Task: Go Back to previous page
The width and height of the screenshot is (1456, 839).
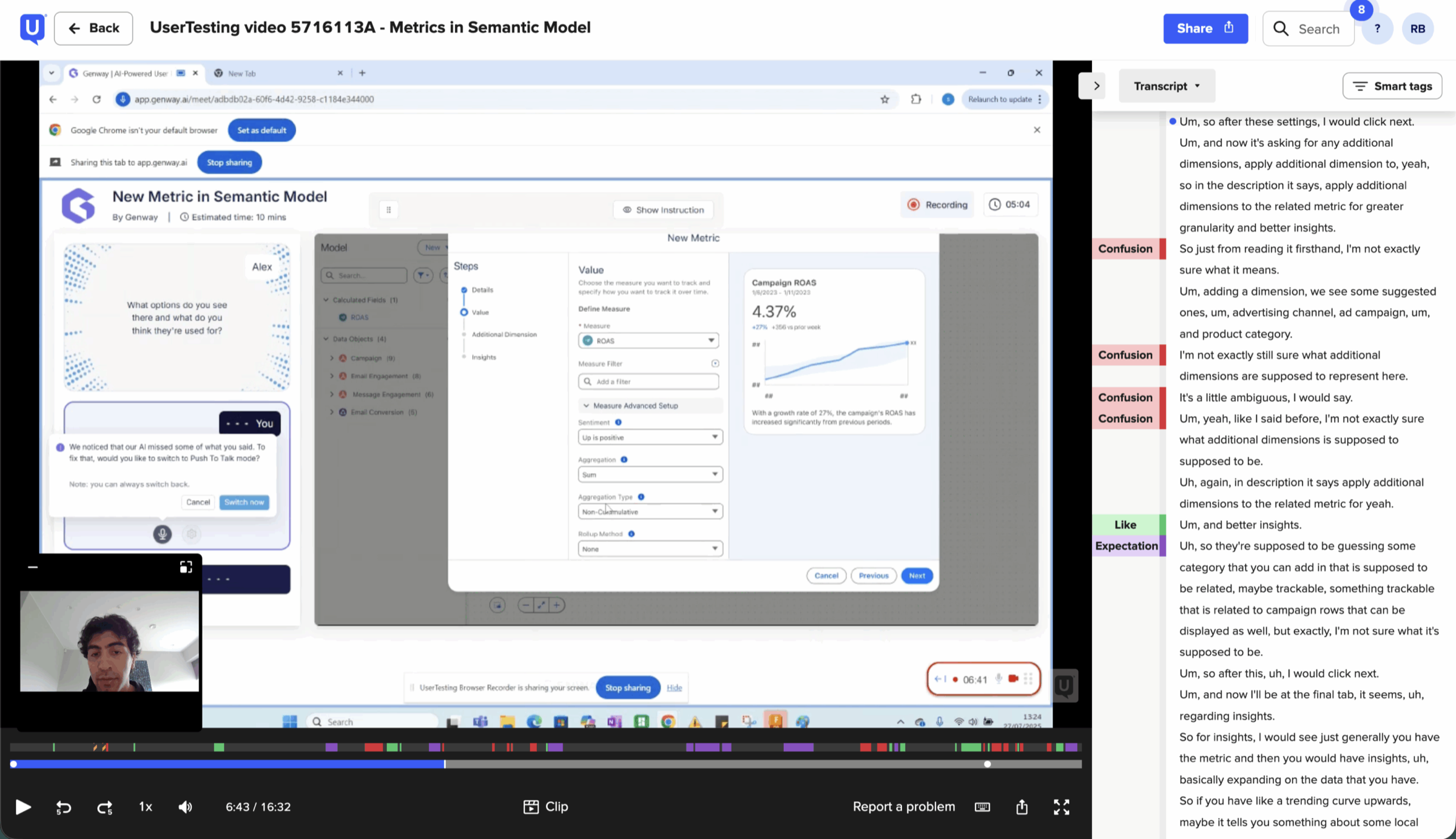Action: (x=93, y=28)
